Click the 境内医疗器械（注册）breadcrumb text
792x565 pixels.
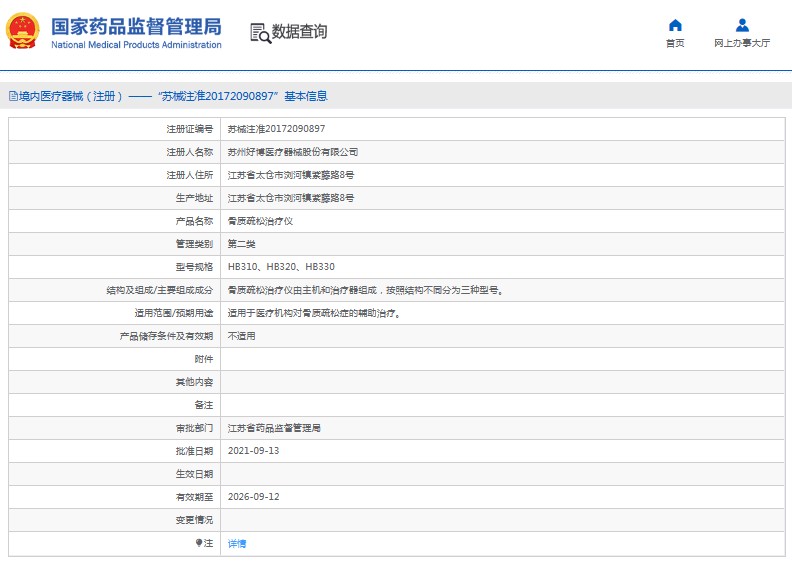coord(70,96)
